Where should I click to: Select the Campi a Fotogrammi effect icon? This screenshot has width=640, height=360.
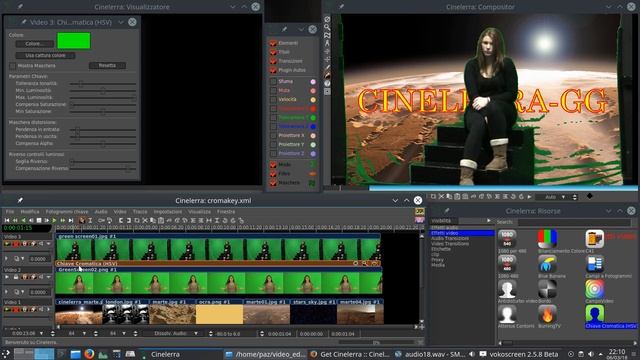[594, 264]
